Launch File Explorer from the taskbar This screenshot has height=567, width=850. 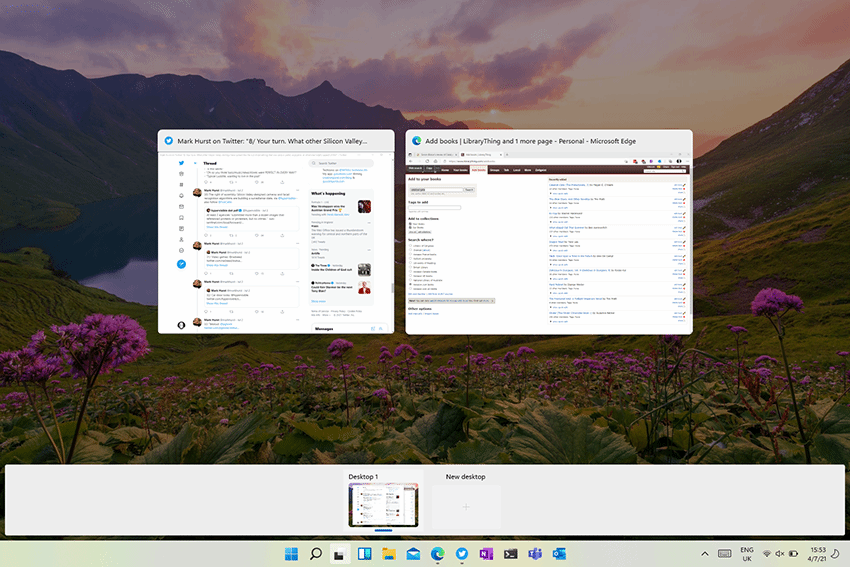(389, 553)
